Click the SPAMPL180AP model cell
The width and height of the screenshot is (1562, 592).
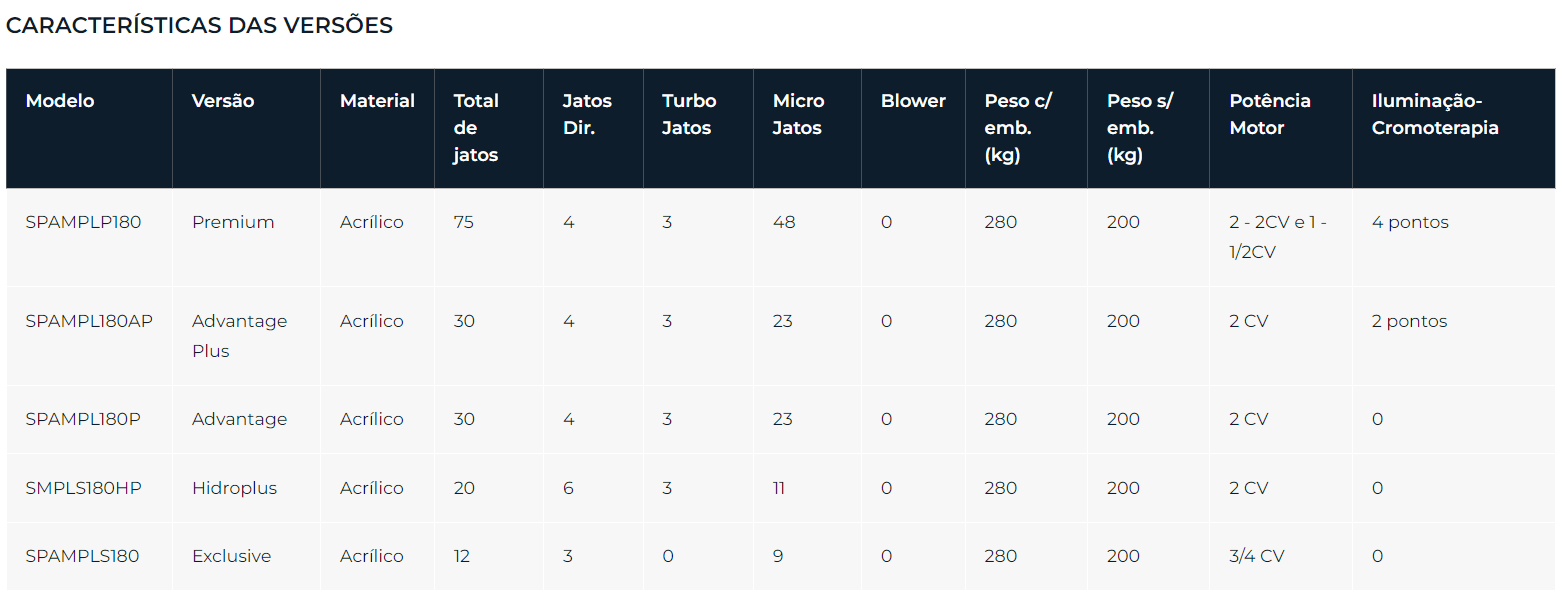click(89, 336)
